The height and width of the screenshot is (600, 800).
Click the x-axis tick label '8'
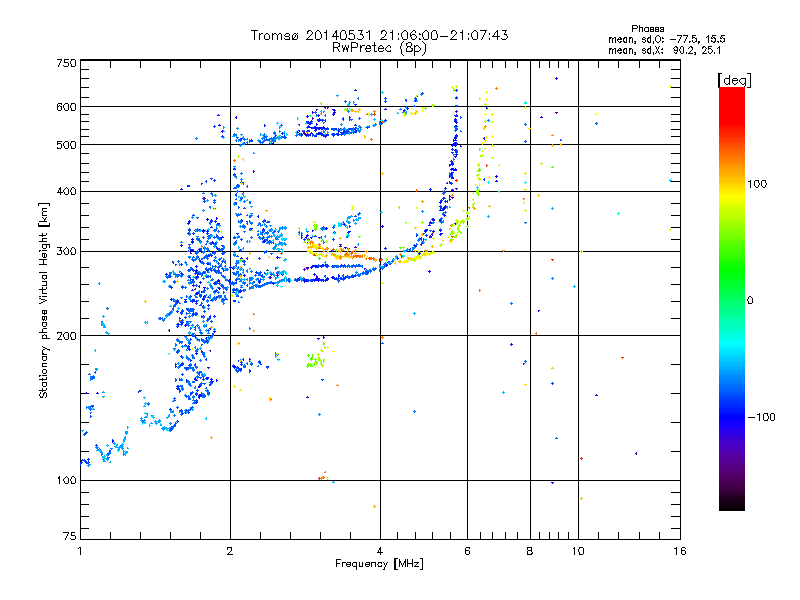[x=530, y=551]
